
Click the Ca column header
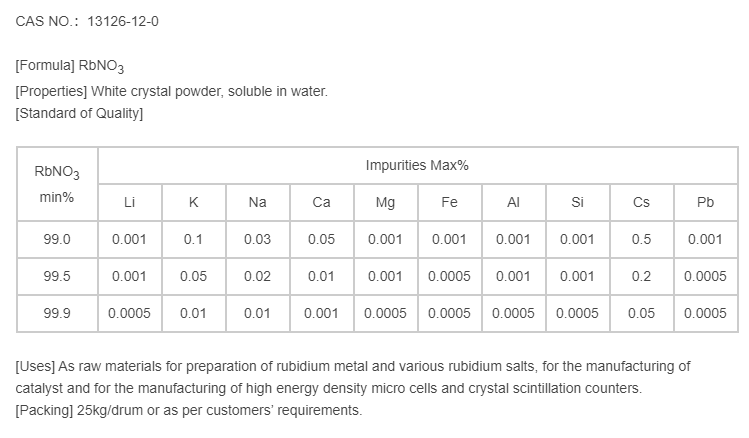pyautogui.click(x=321, y=202)
